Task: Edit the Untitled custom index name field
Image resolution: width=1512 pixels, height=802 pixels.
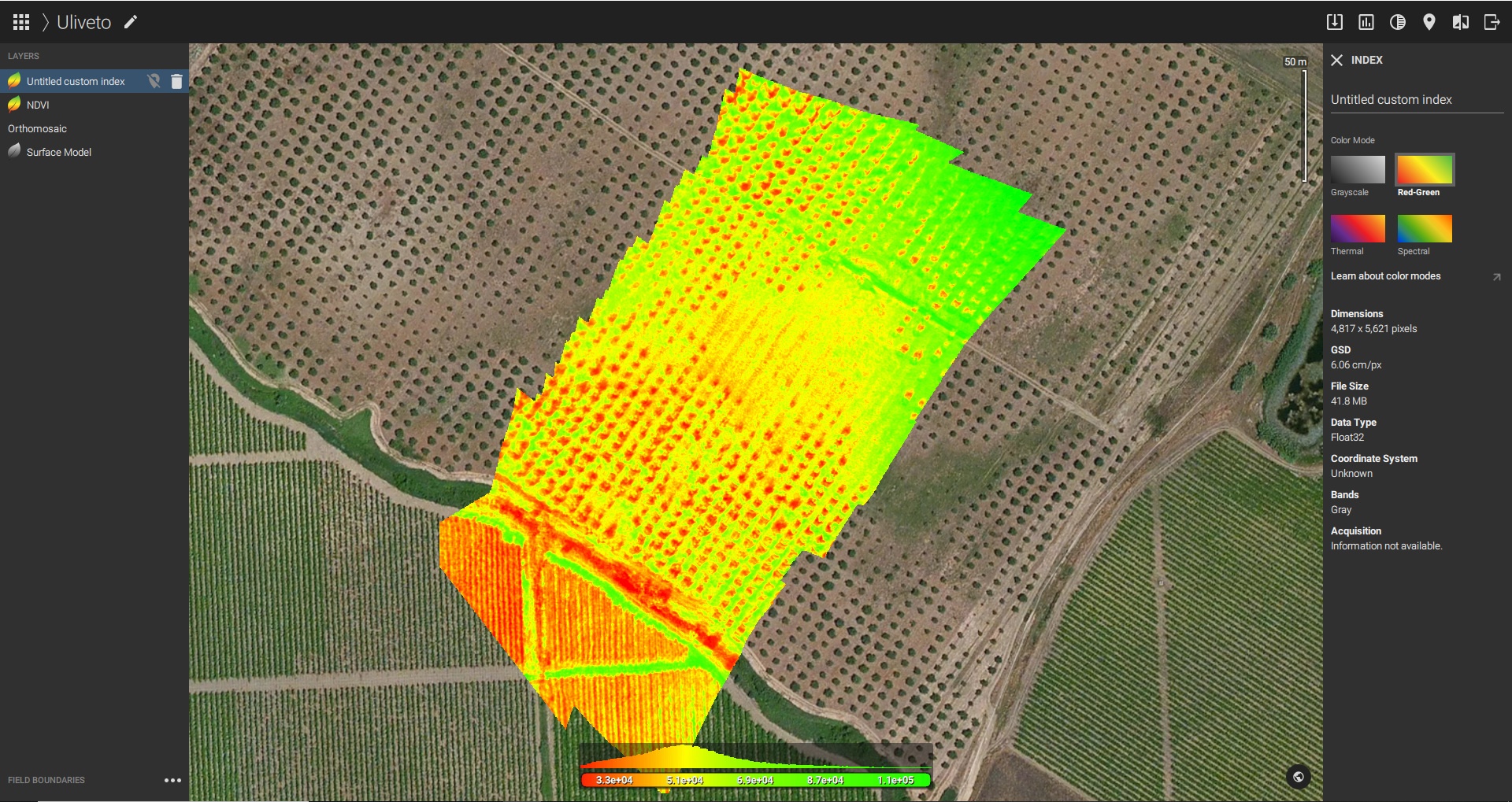Action: [1417, 100]
